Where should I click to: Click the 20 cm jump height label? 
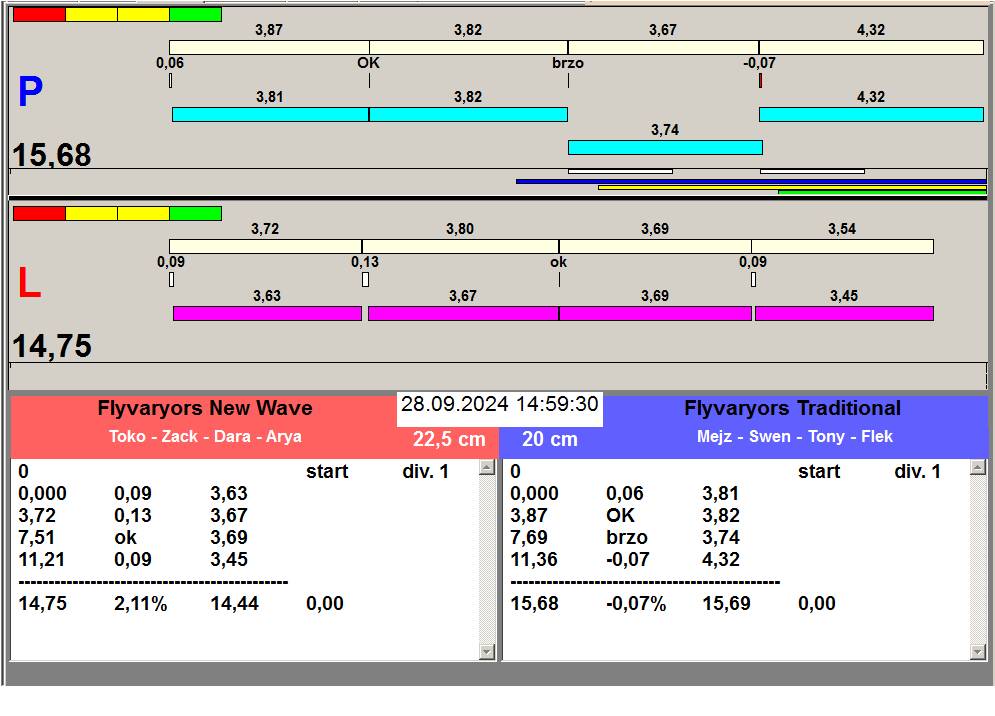click(550, 439)
